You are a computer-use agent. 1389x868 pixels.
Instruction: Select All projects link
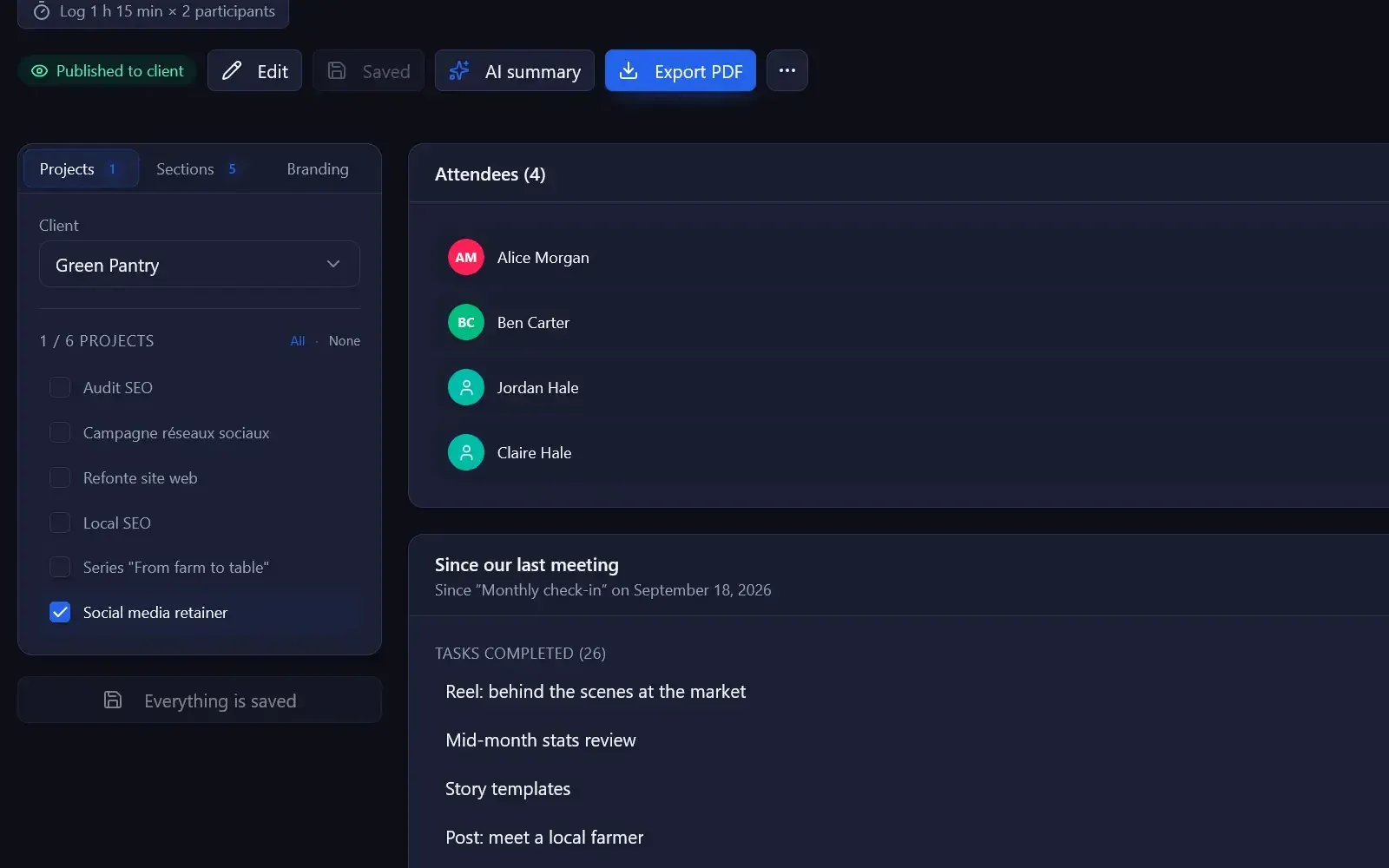298,341
